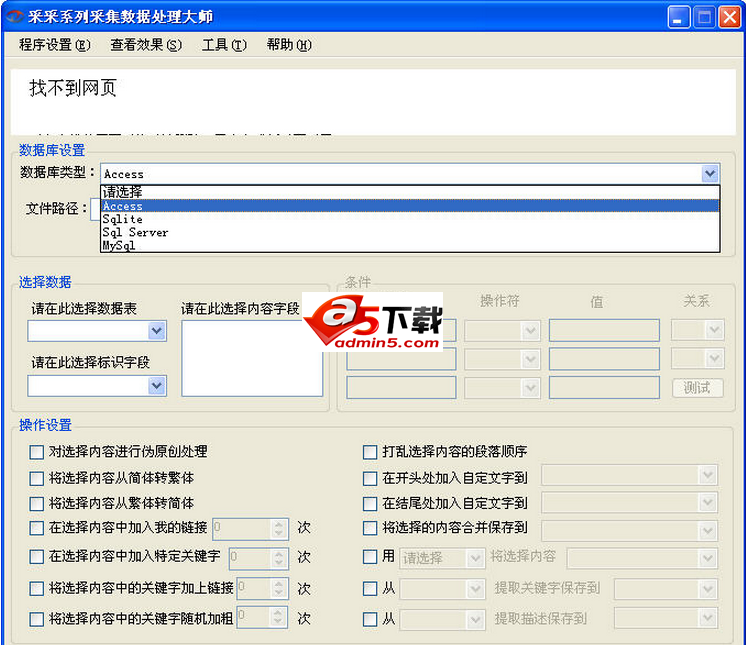
Task: Check 将选择内容中的关键字随机加粗
Action: (x=37, y=619)
